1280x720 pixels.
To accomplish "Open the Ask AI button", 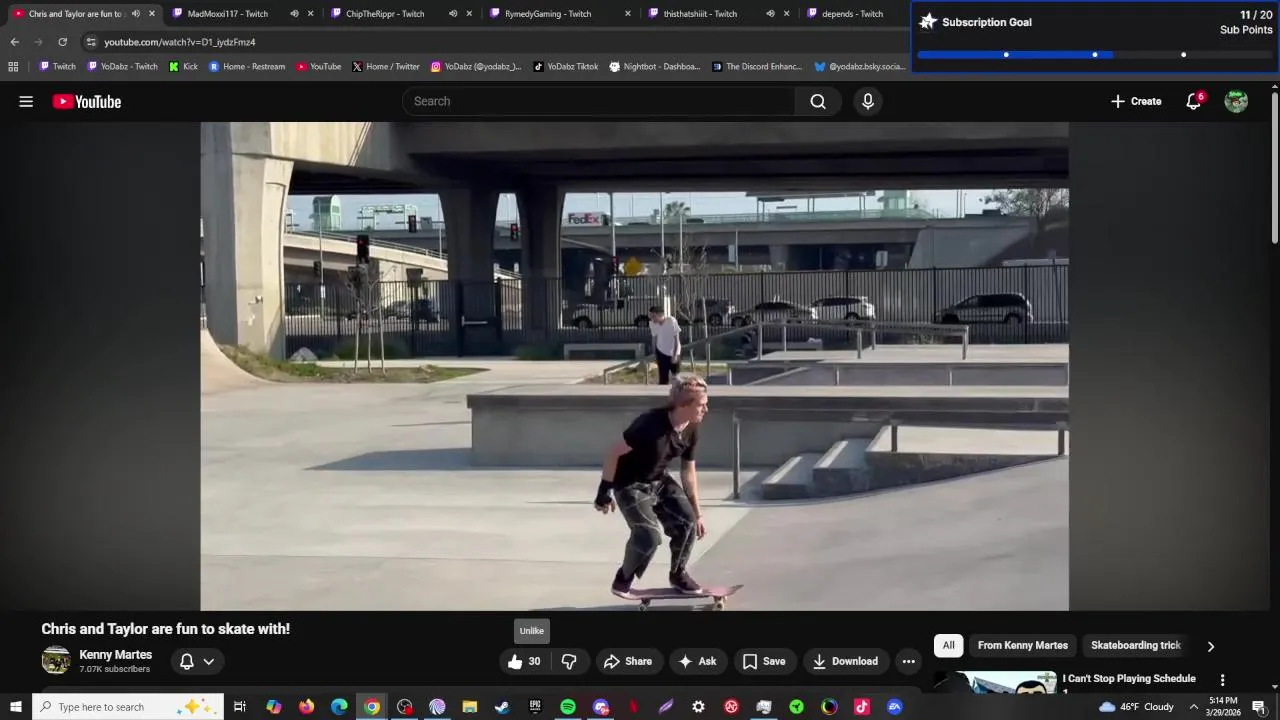I will 697,661.
